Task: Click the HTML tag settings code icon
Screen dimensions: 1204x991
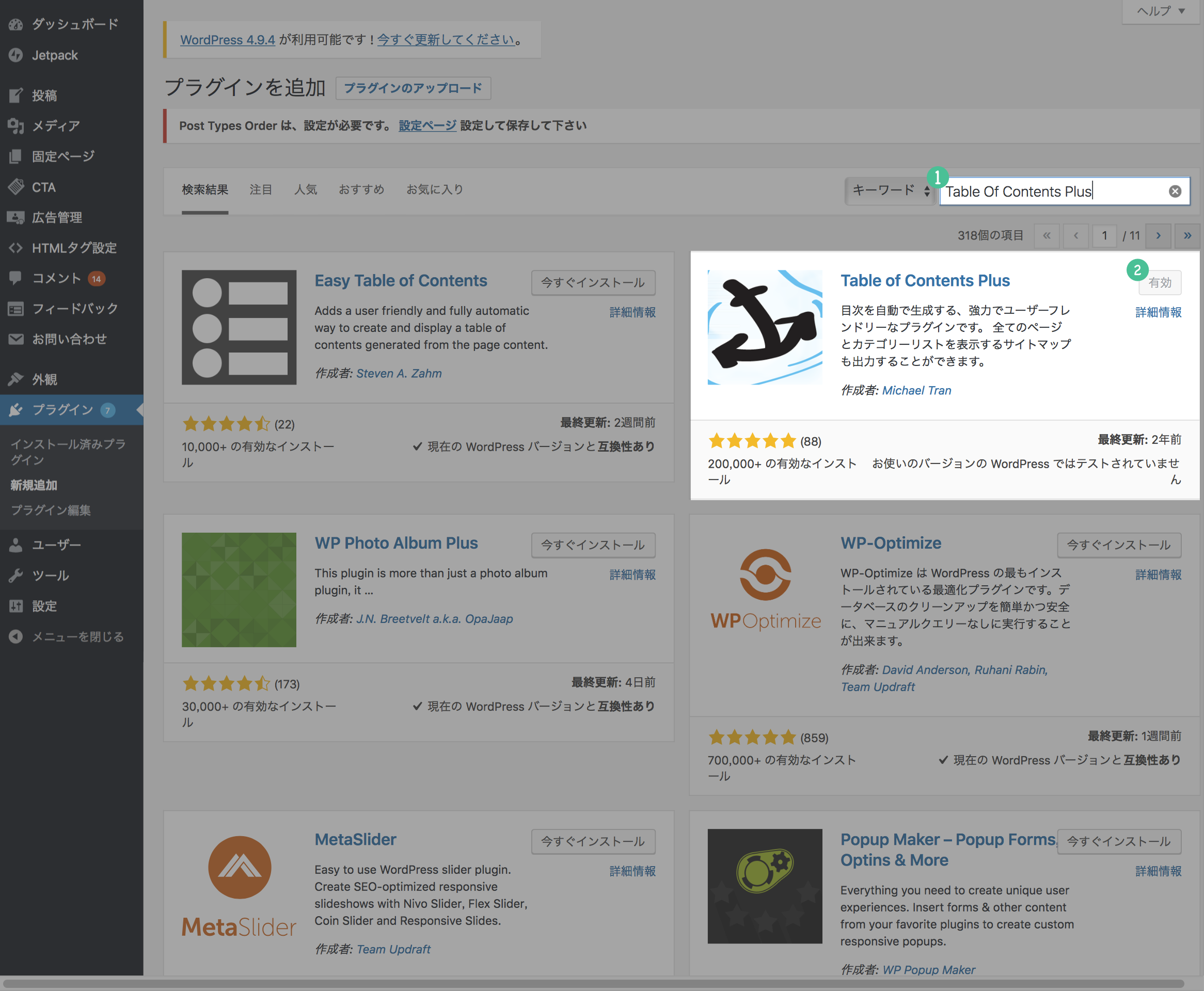Action: coord(15,248)
